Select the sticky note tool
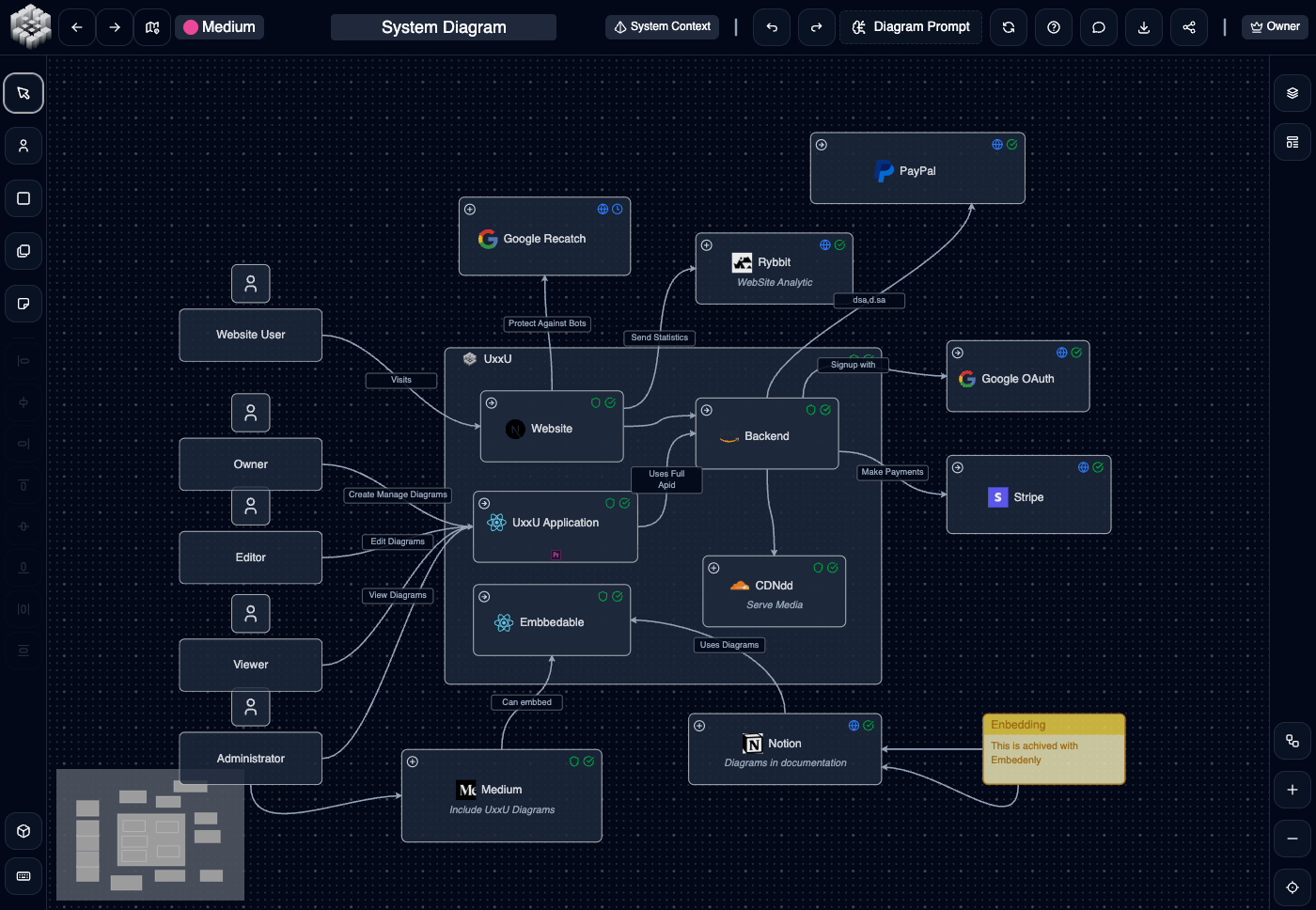The height and width of the screenshot is (910, 1316). [23, 304]
